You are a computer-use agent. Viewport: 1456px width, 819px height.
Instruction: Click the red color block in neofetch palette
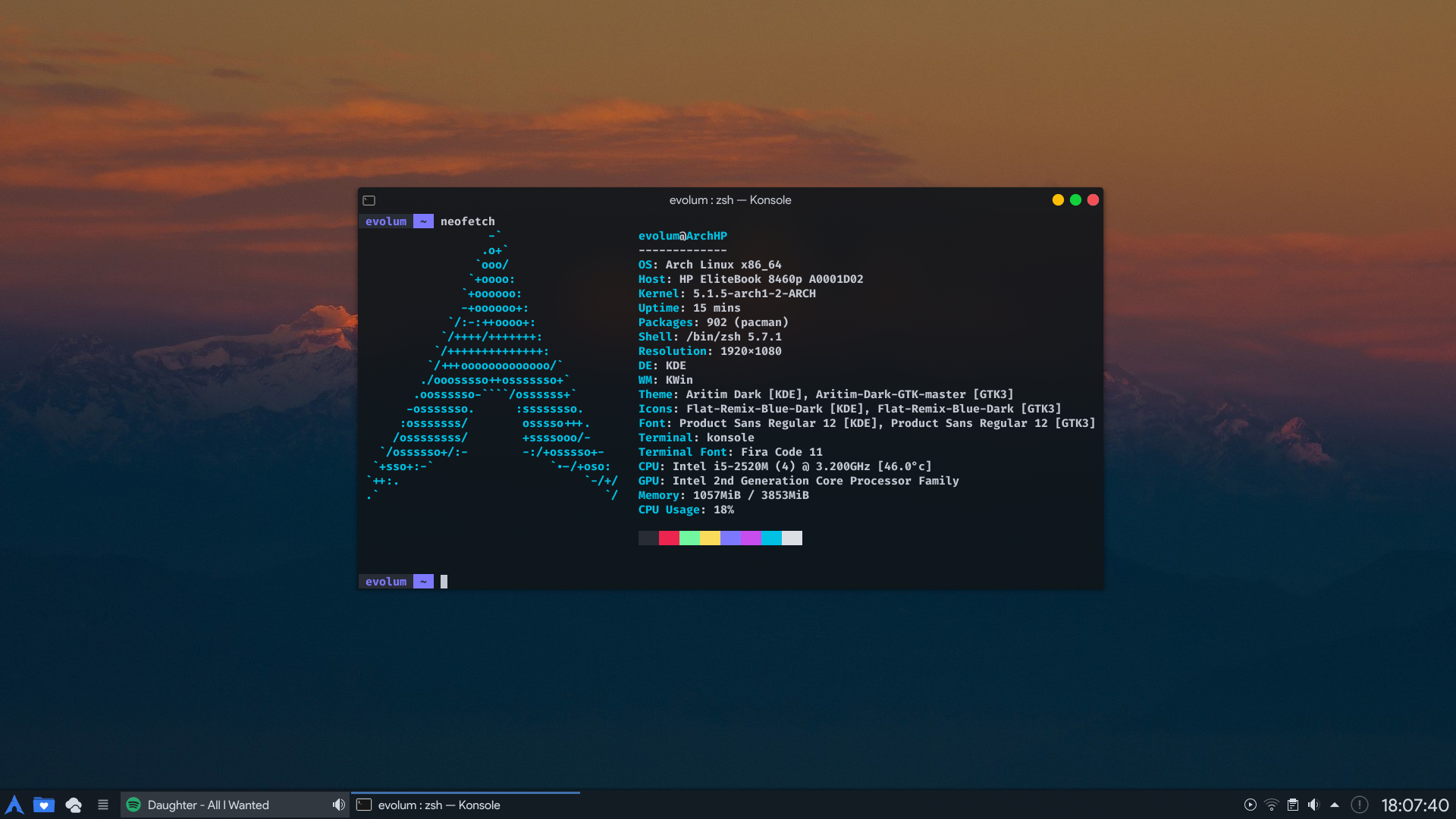(x=669, y=538)
